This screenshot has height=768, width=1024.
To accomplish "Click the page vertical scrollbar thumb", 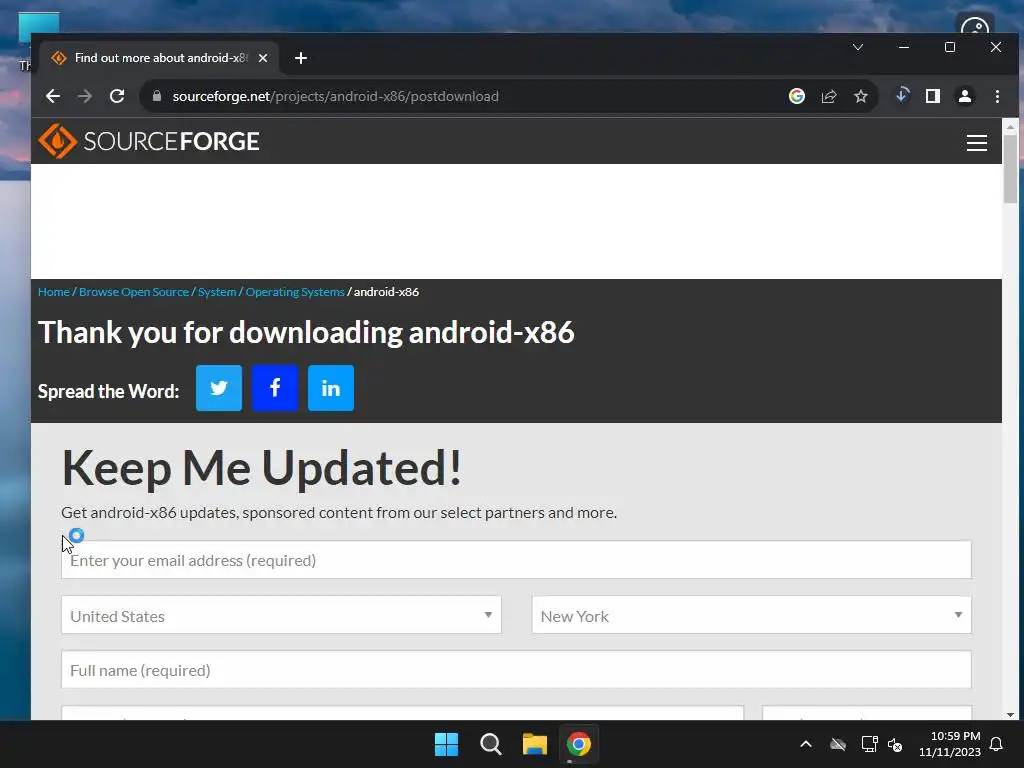I will [x=1010, y=169].
